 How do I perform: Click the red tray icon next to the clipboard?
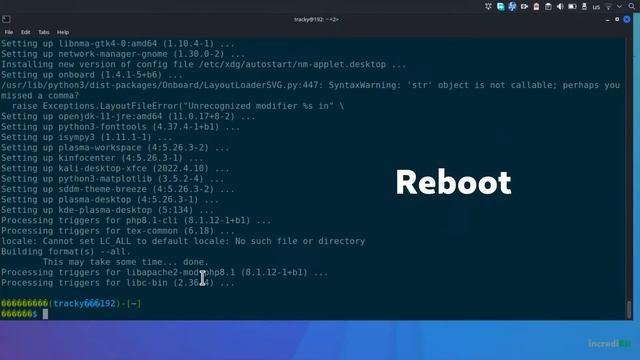(x=536, y=7)
